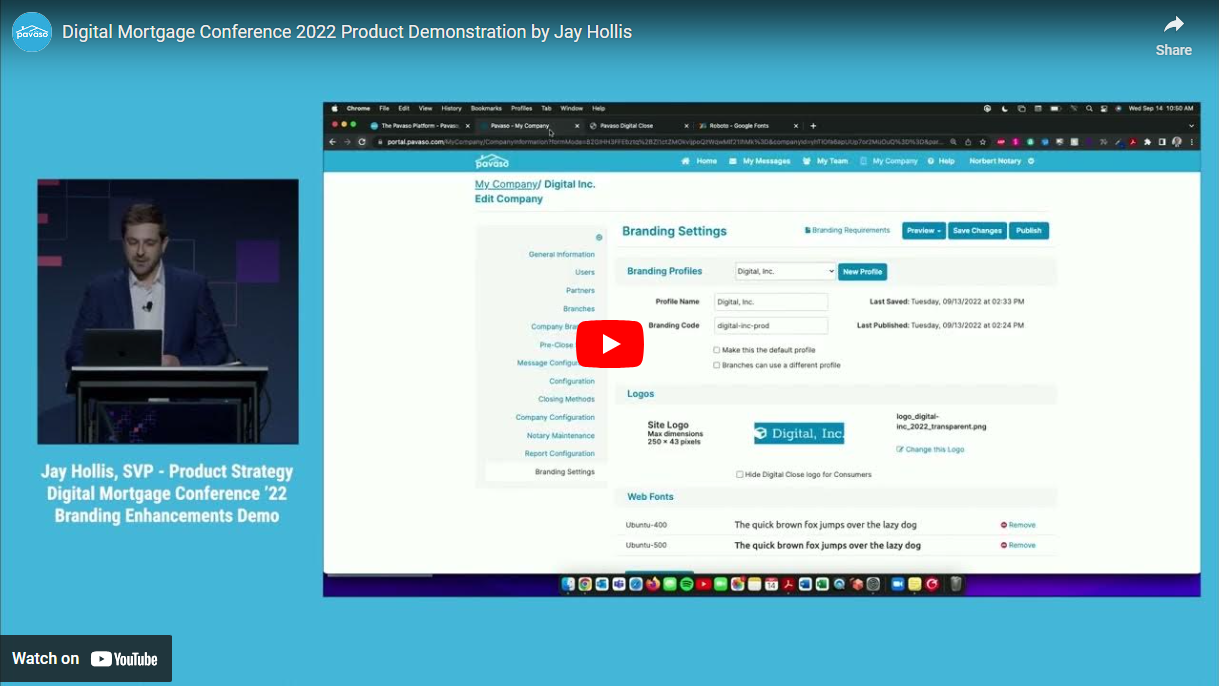1219x686 pixels.
Task: Click the Pavaso logo in the portal header
Action: [x=492, y=161]
